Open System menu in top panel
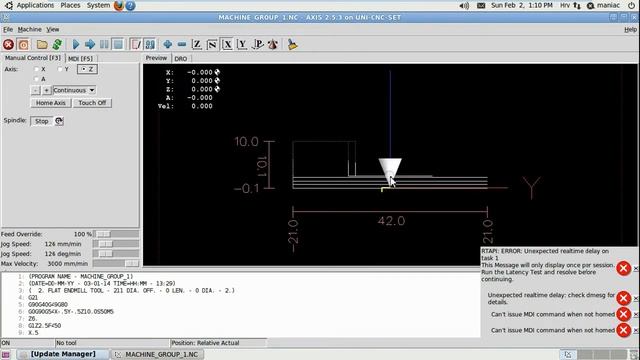Viewport: 640px width, 360px height. [x=98, y=5]
